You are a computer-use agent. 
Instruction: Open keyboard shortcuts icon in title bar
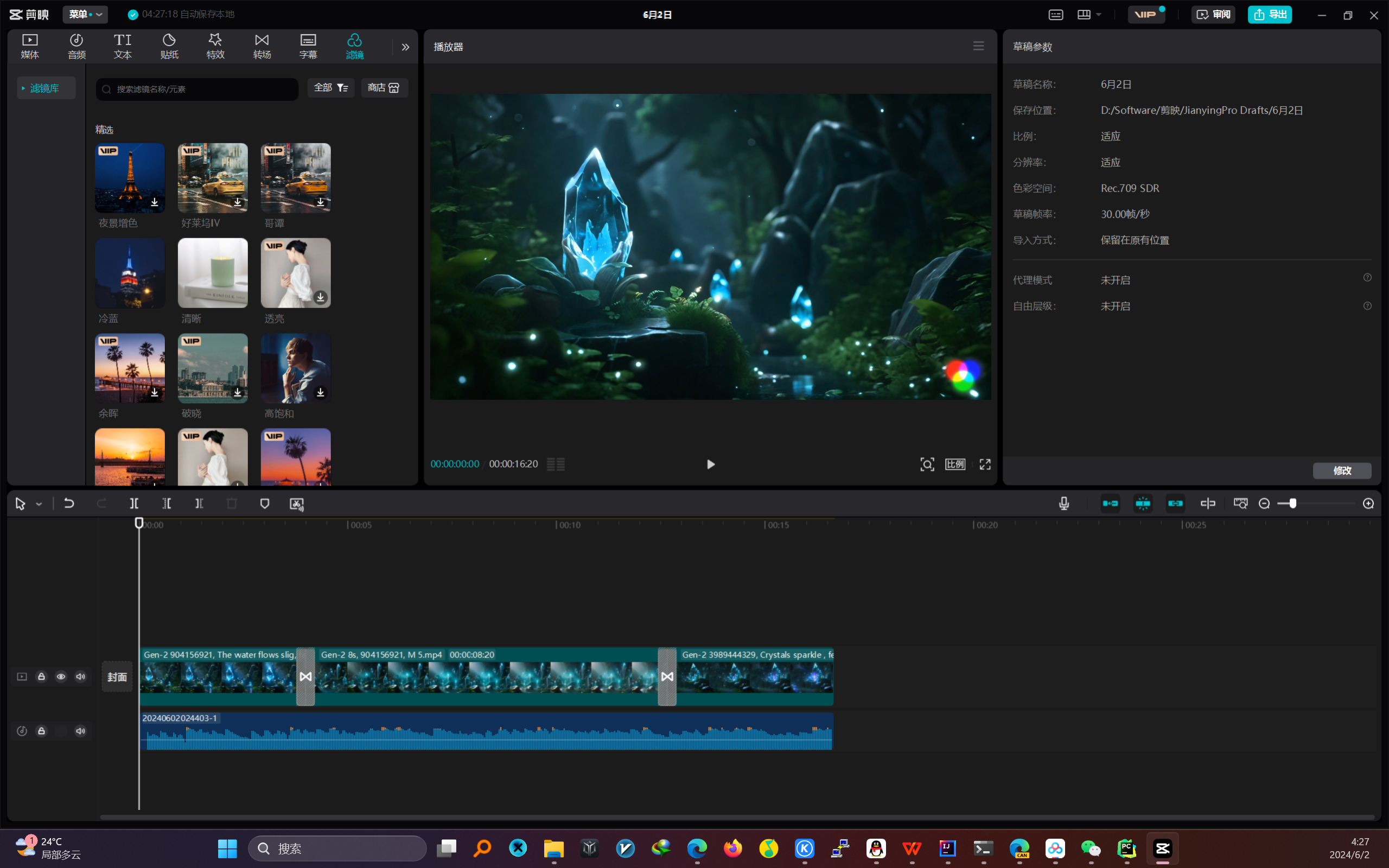(x=1055, y=15)
